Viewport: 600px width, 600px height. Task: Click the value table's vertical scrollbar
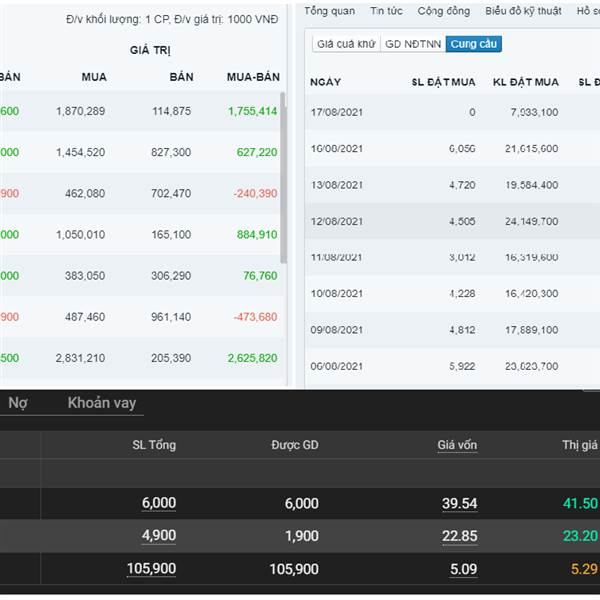tap(283, 180)
